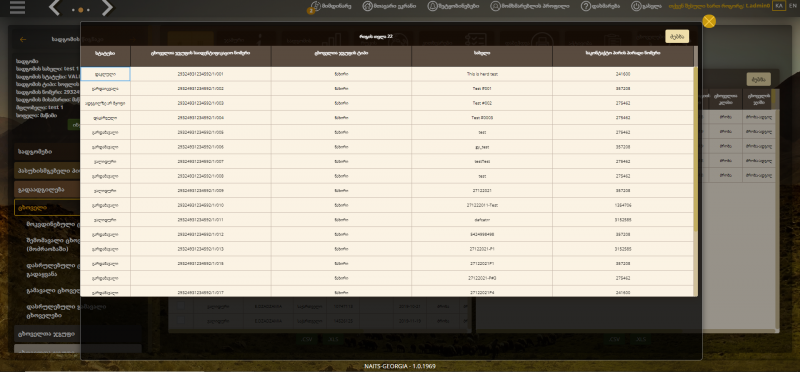Select group ID ending /1/007

tap(201, 161)
